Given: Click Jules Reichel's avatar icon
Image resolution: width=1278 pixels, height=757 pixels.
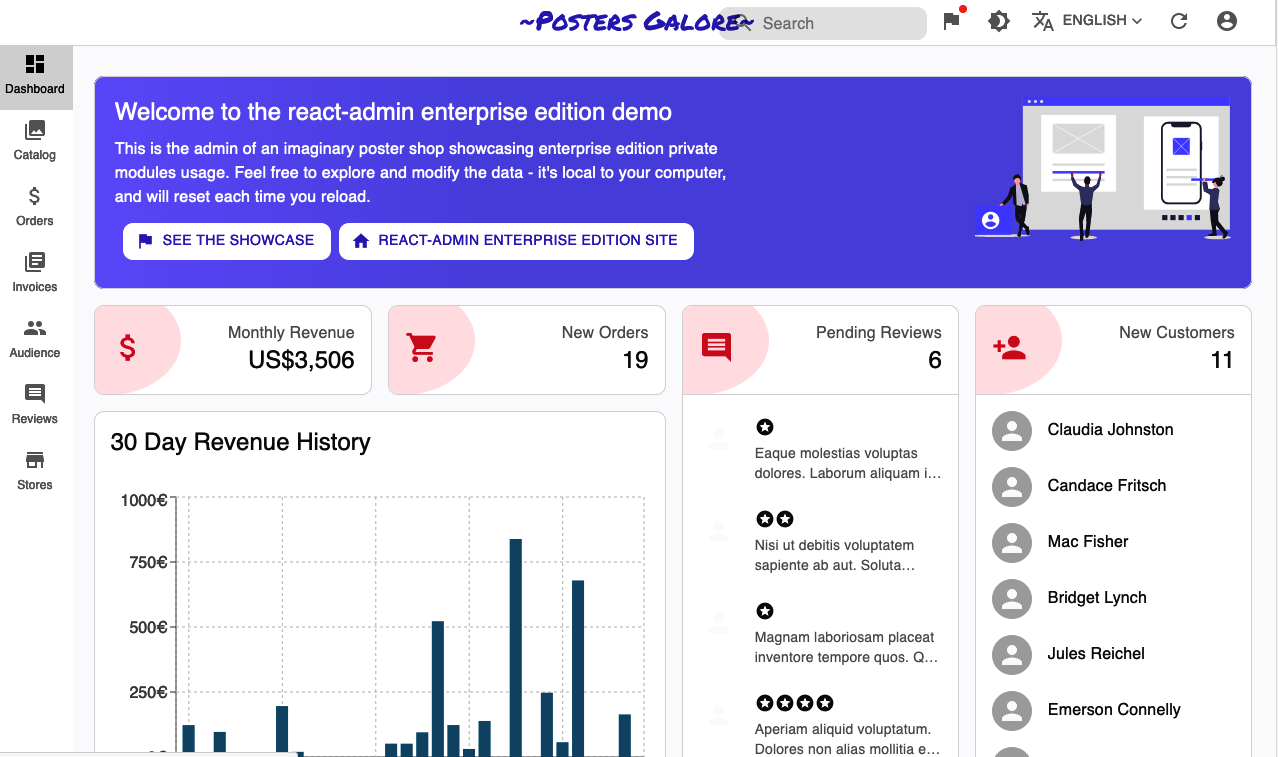Looking at the screenshot, I should click(1012, 655).
